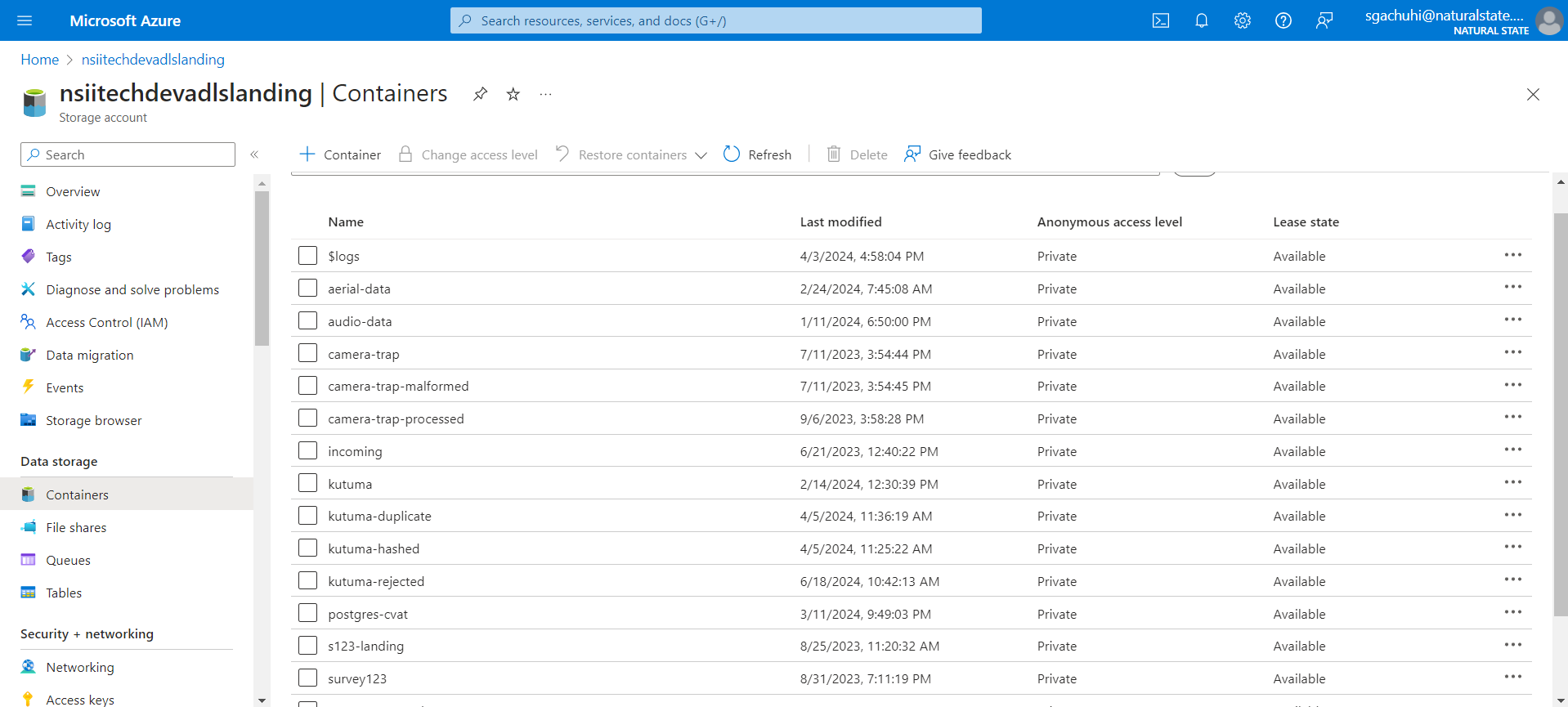Open Cloud Shell from the top bar
Screen dimensions: 1568x707
point(1160,20)
